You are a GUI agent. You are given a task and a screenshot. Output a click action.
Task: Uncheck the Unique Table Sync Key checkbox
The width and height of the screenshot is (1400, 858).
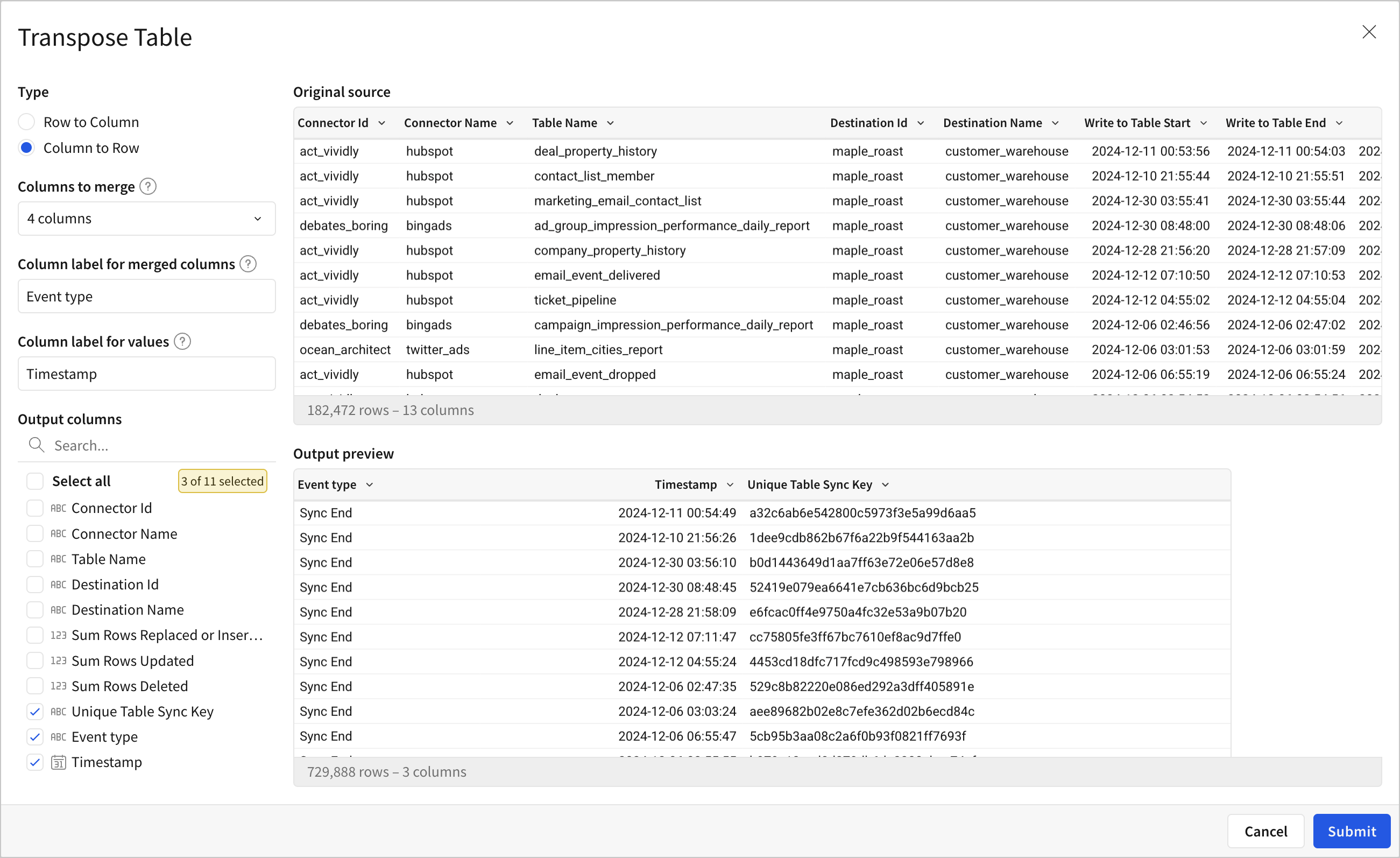pyautogui.click(x=35, y=711)
